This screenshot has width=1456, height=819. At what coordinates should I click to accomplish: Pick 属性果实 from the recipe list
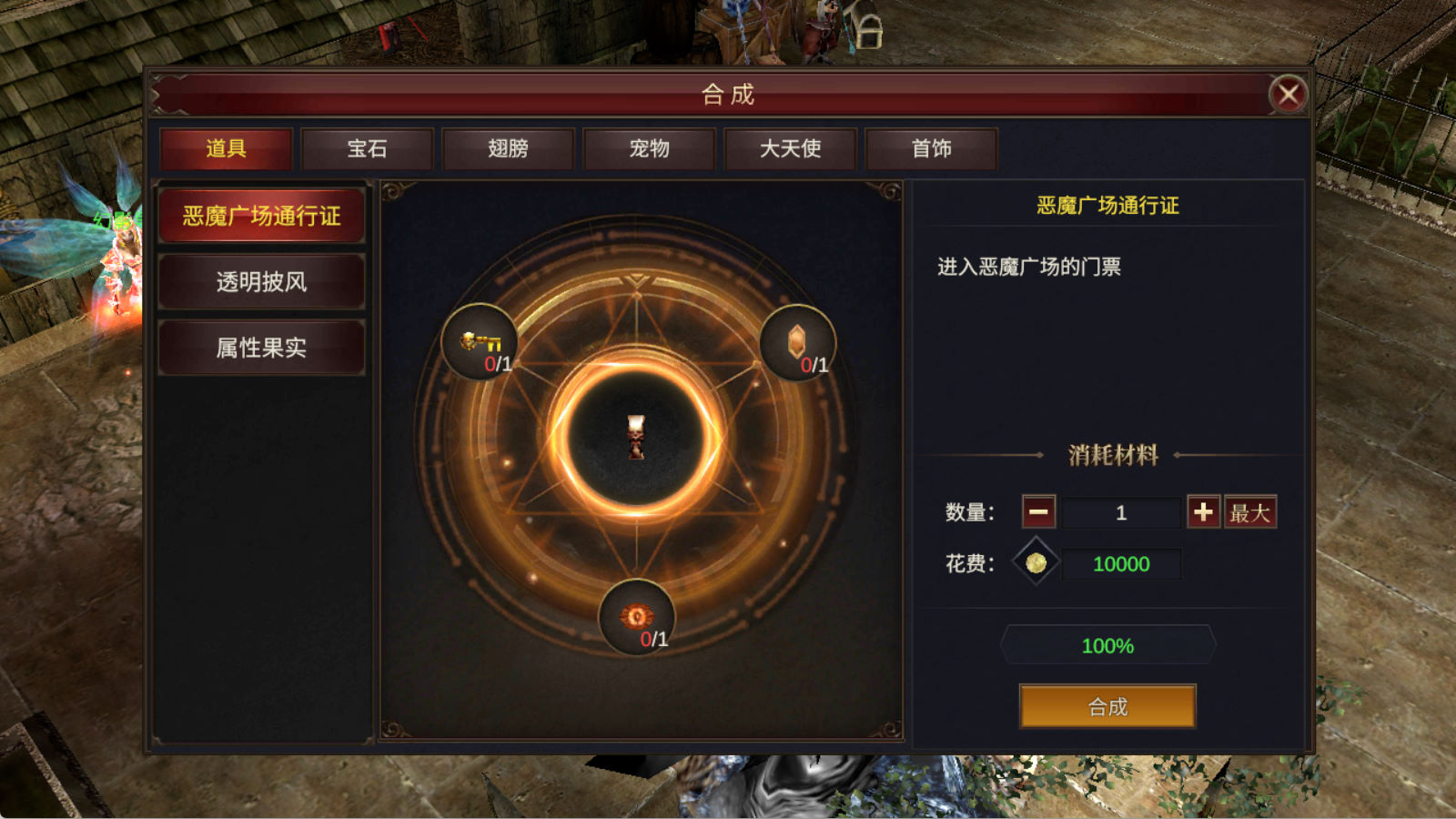click(262, 348)
